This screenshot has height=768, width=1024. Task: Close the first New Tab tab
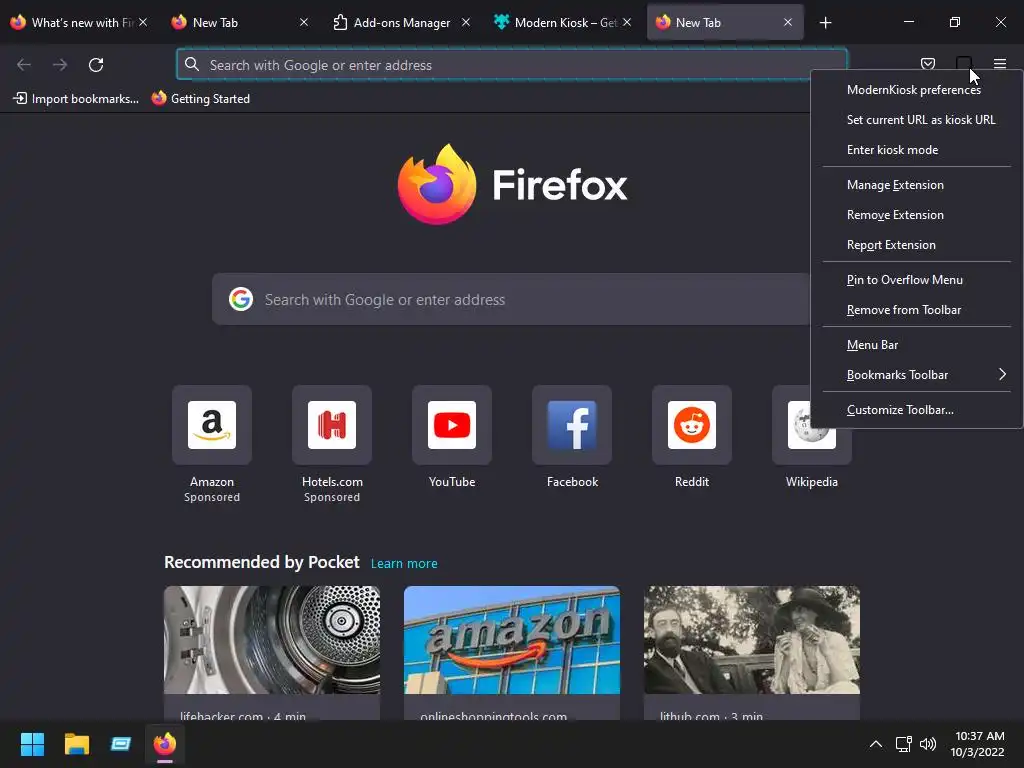pyautogui.click(x=304, y=22)
